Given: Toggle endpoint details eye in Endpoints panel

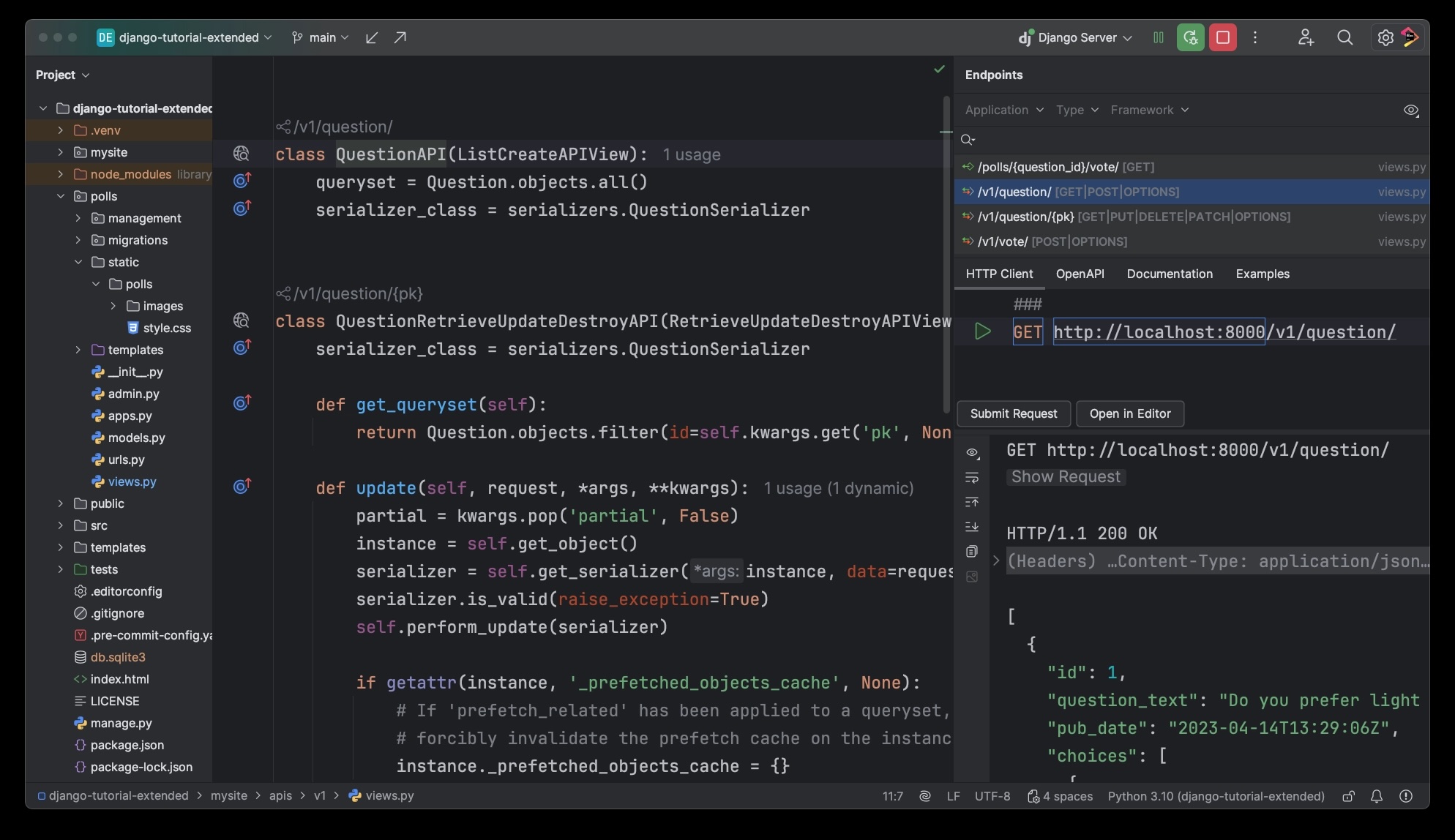Looking at the screenshot, I should pyautogui.click(x=1412, y=110).
